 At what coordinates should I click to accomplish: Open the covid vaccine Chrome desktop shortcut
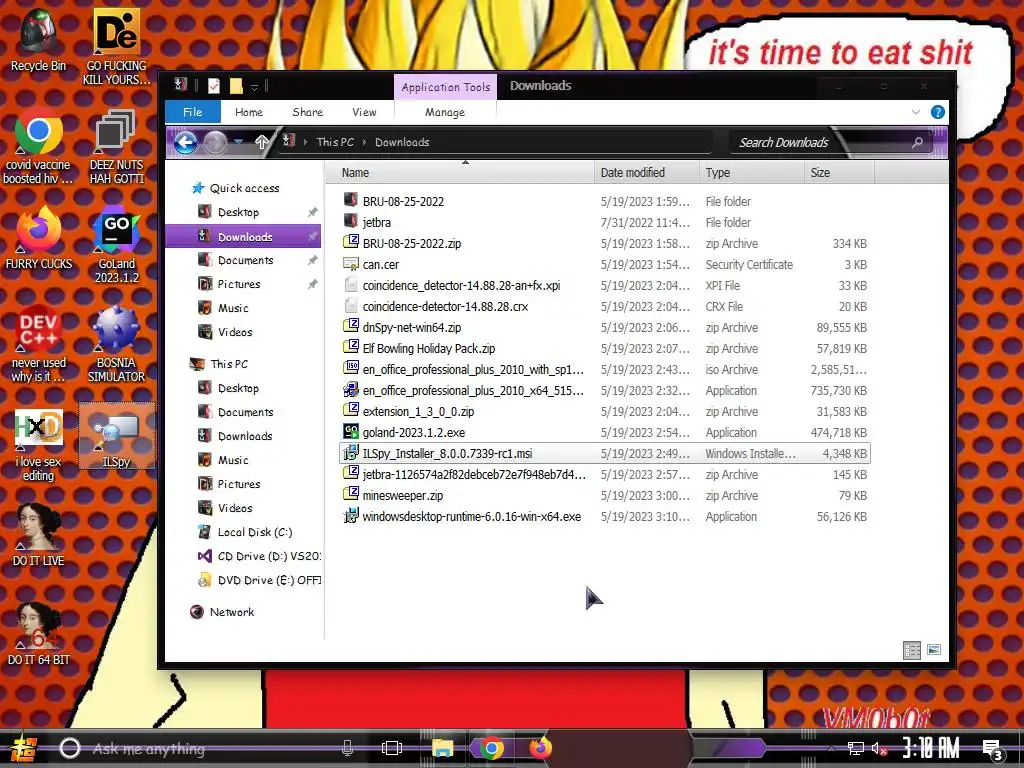[x=38, y=145]
